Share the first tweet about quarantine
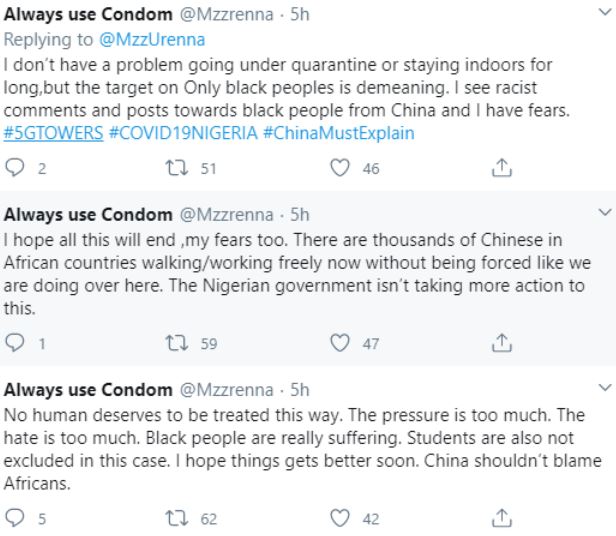This screenshot has width=616, height=536. 500,169
